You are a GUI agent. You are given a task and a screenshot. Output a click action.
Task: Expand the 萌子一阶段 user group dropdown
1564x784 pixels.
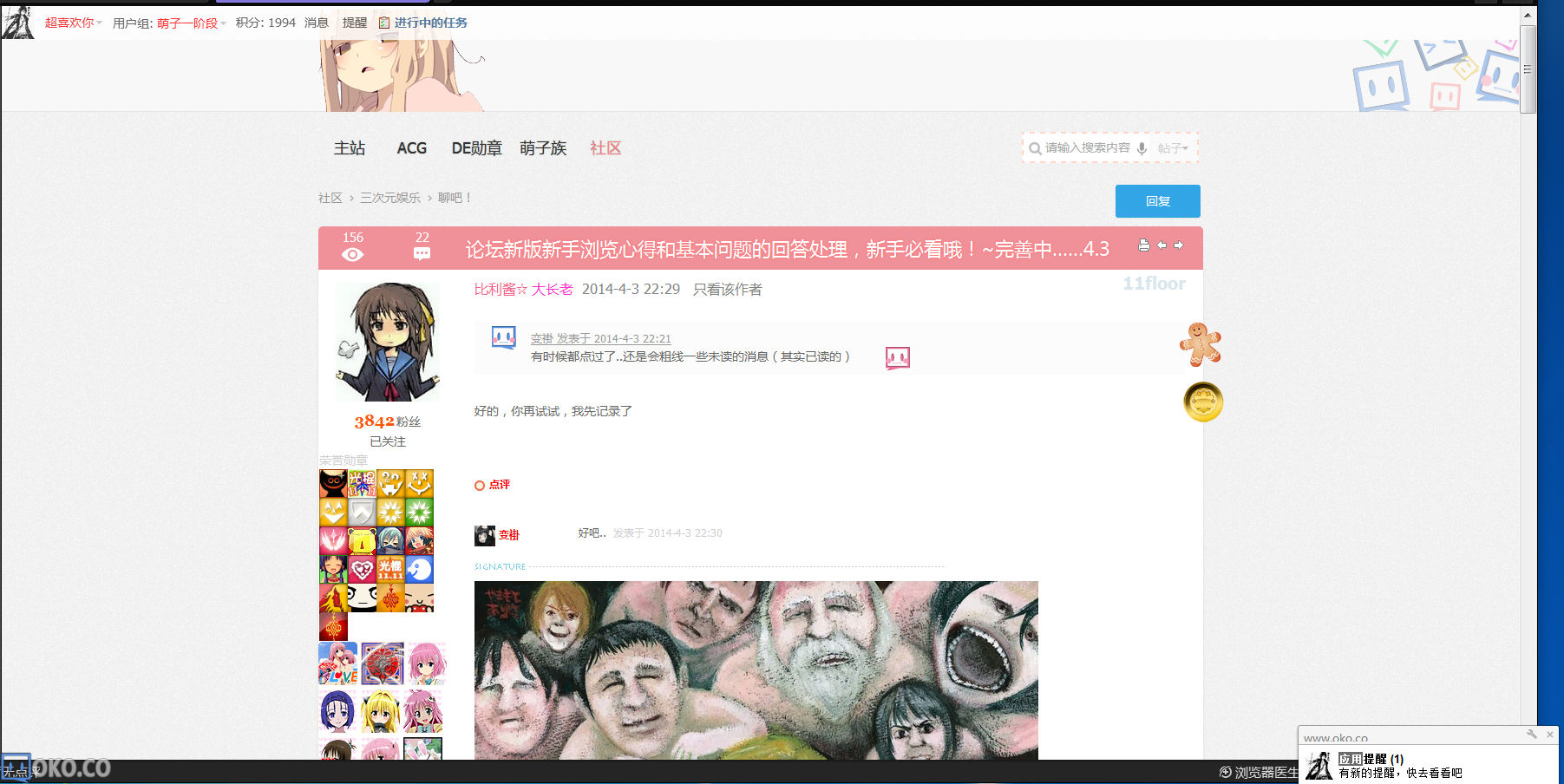coord(192,23)
